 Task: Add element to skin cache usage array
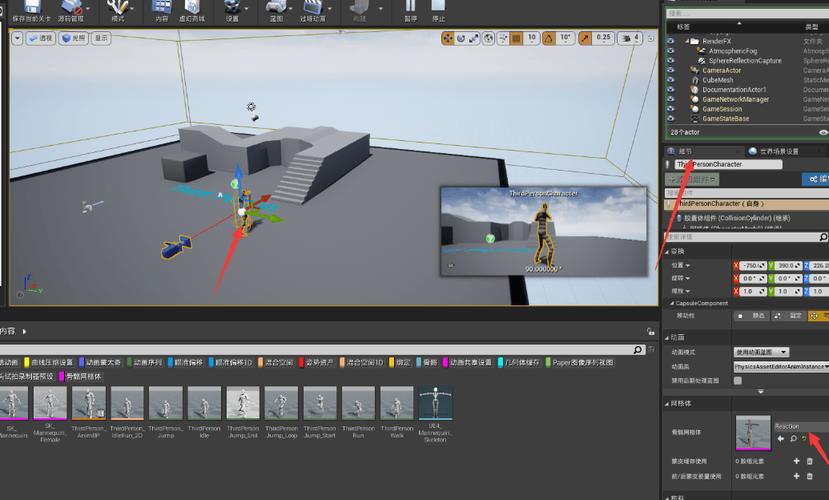coord(796,461)
